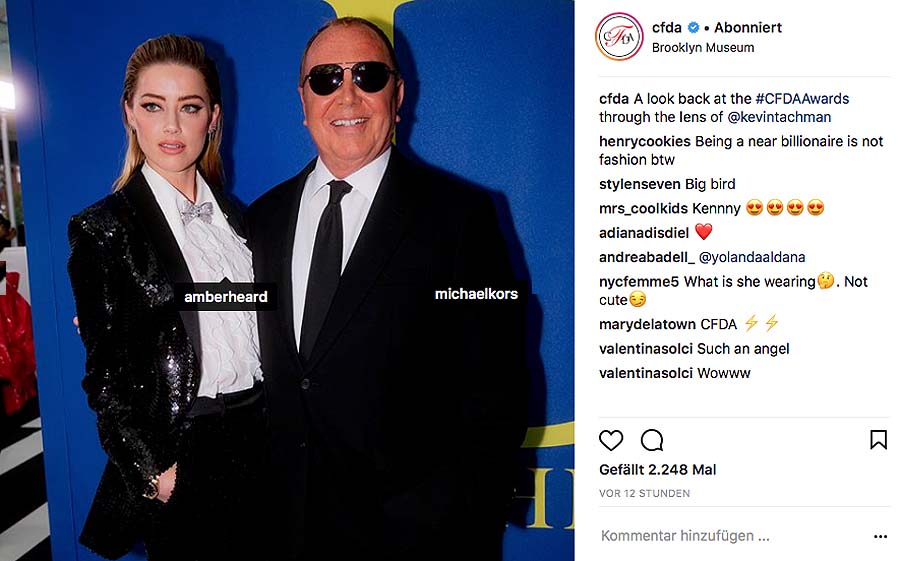View the Gefällt 2.248 Mal likes list
Image resolution: width=900 pixels, height=561 pixels.
coord(657,470)
